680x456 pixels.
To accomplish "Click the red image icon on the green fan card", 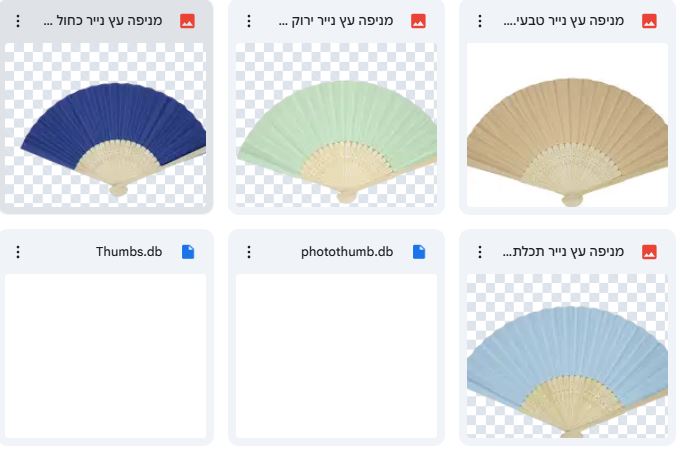I will pos(419,21).
